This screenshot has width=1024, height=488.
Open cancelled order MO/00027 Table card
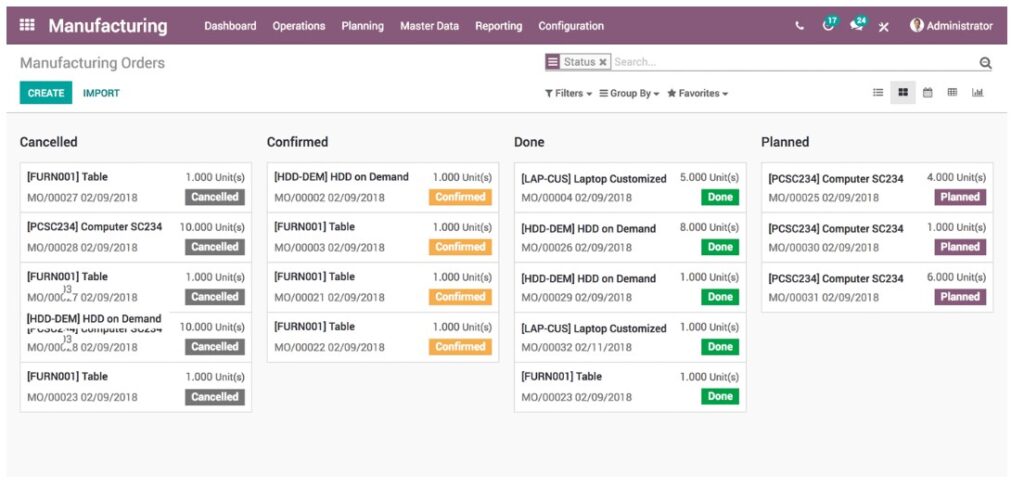tap(136, 187)
